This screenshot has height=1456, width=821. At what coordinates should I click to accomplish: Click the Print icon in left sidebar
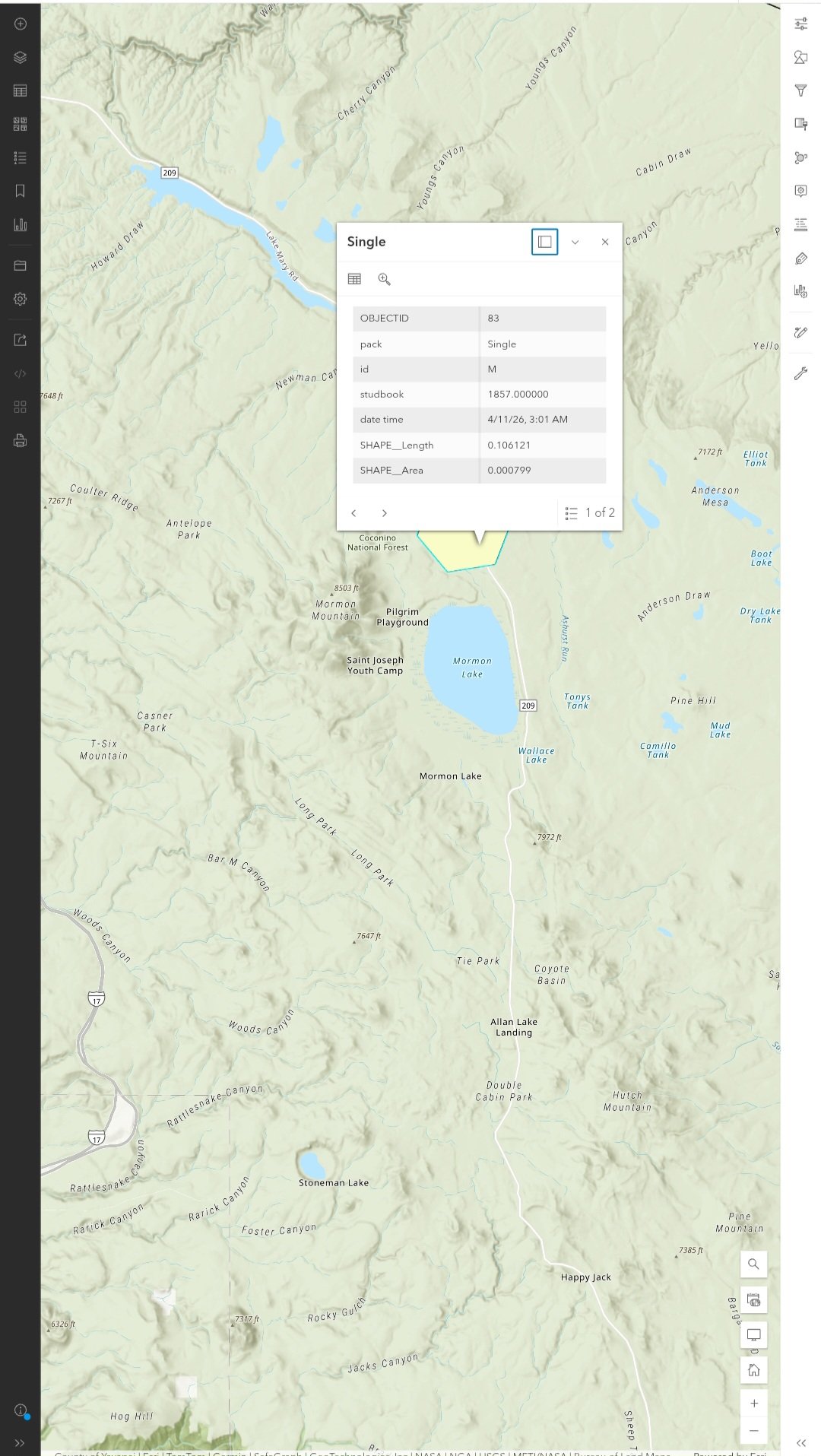click(x=21, y=440)
